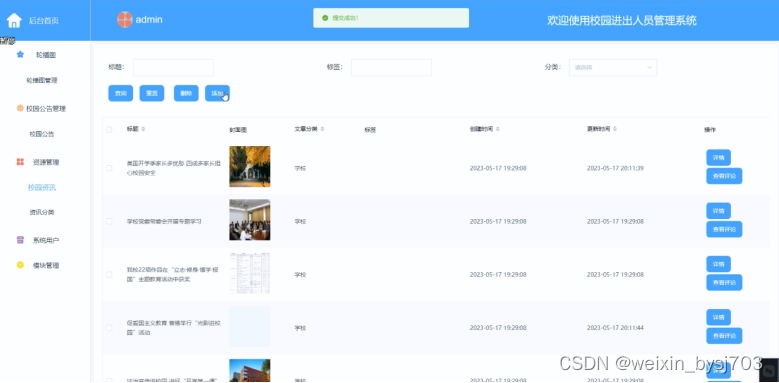Viewport: 779px width, 383px height.
Task: Sort the table by the 标题 column arrows
Action: point(144,129)
